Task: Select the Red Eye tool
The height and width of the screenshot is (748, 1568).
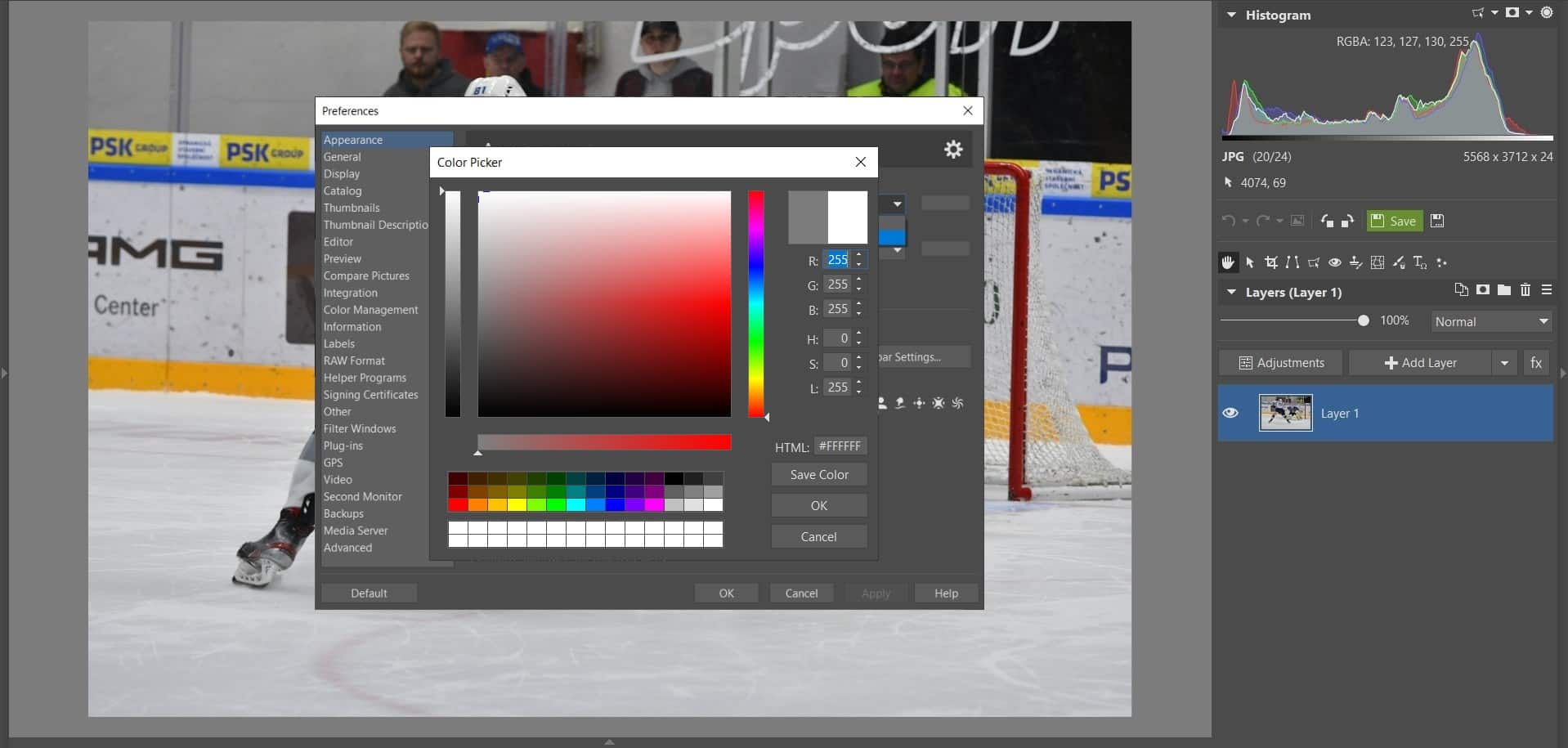Action: click(1334, 262)
